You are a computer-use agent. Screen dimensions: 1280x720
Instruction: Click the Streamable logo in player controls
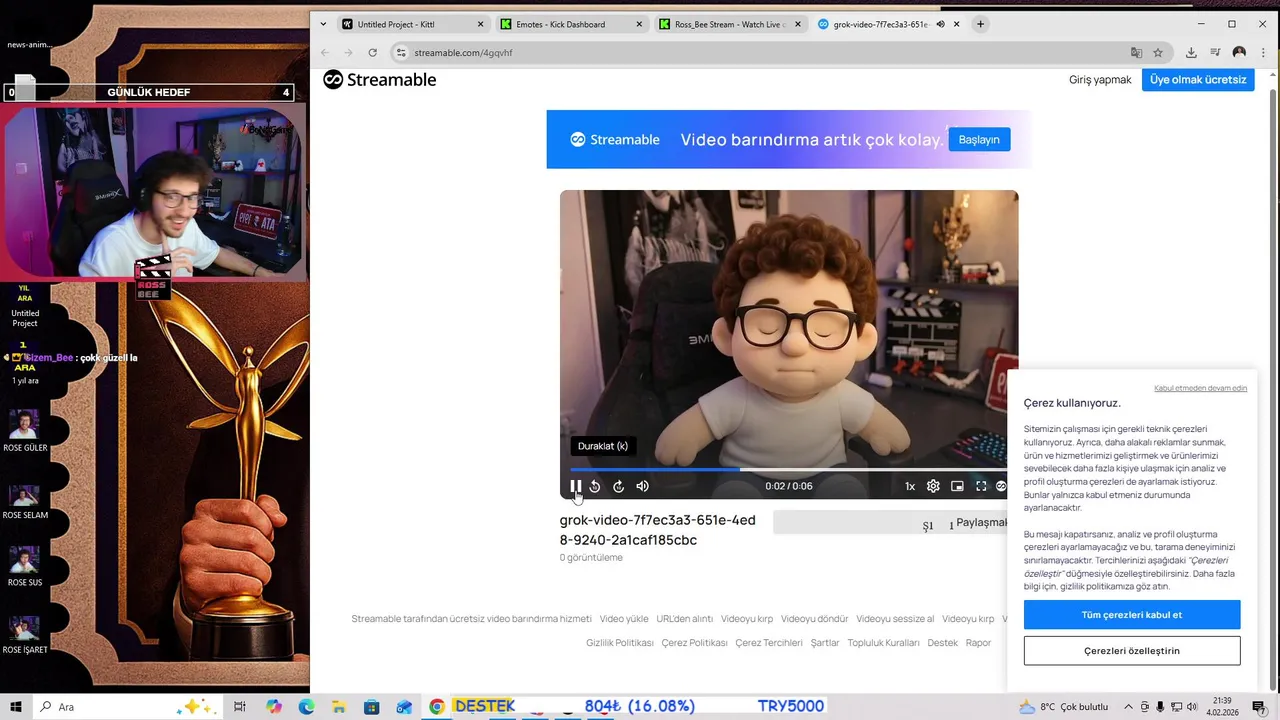pos(1001,486)
